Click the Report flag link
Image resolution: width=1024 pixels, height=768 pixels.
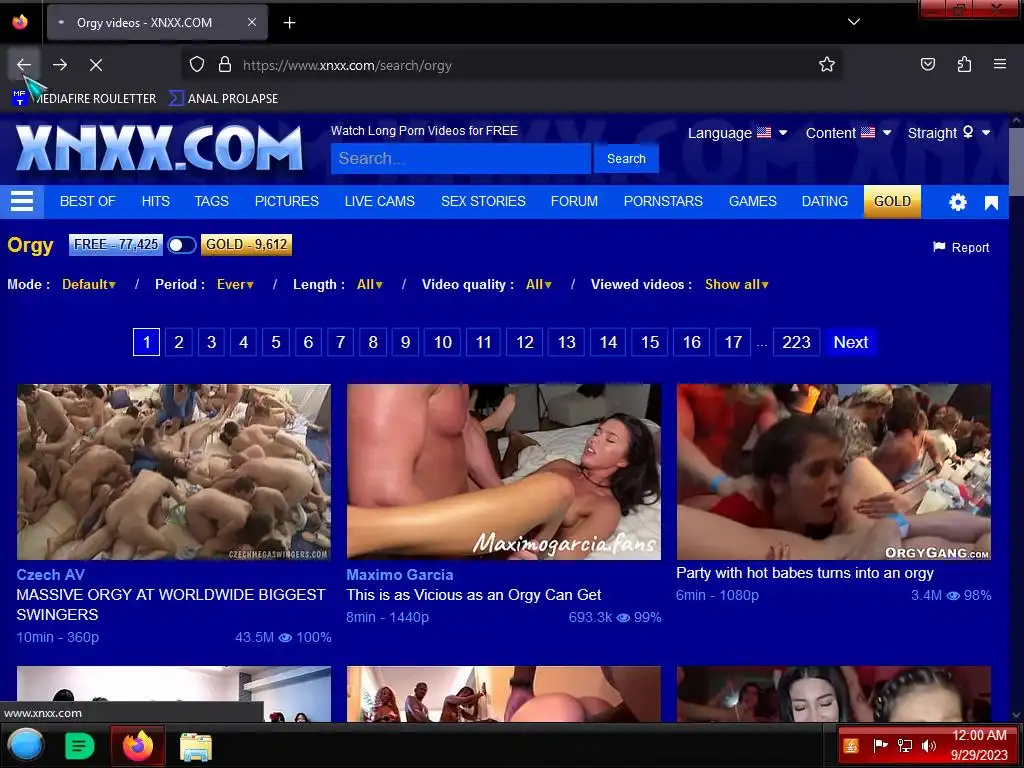(x=961, y=248)
